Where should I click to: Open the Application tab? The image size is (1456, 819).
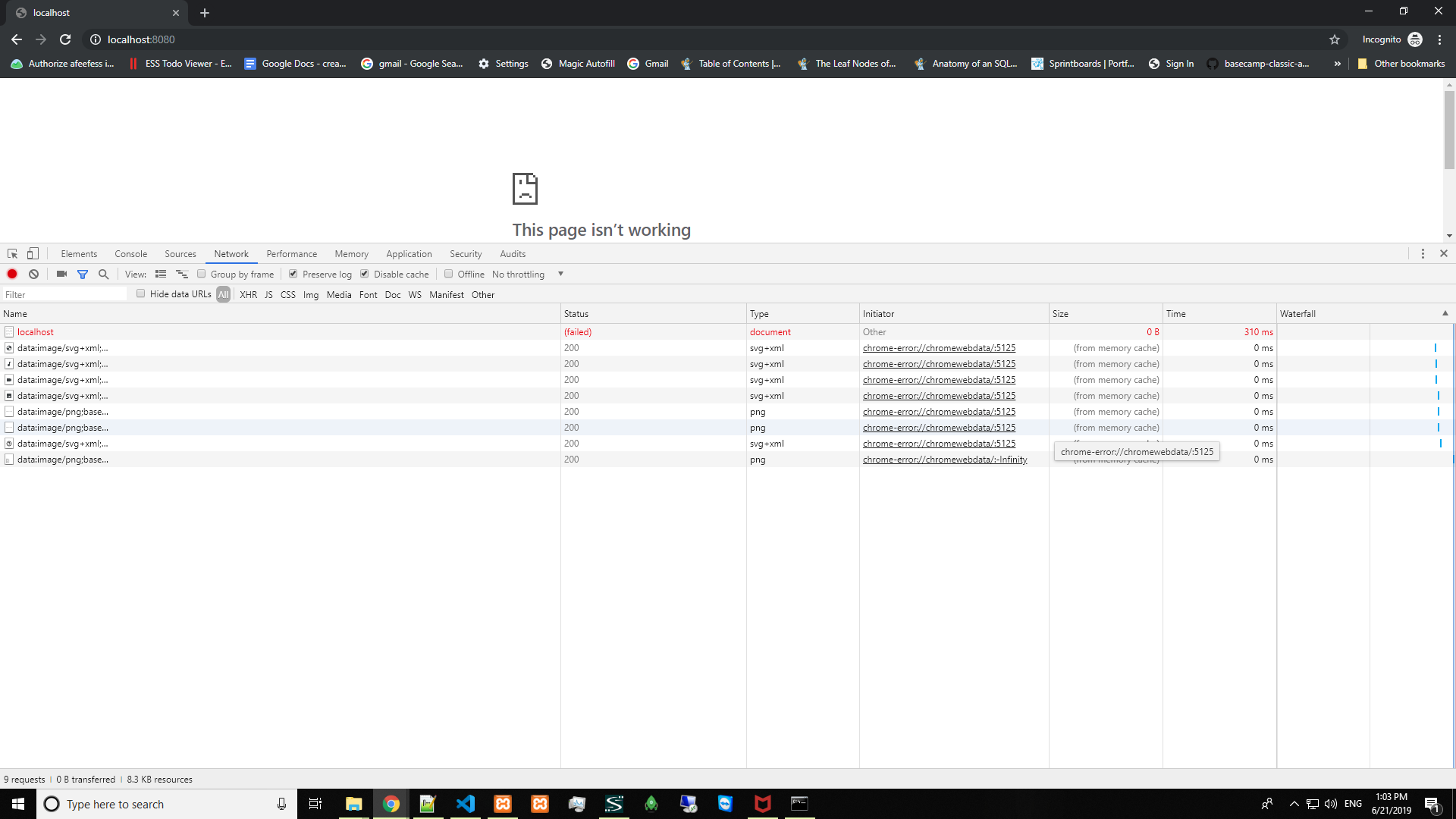pyautogui.click(x=409, y=254)
